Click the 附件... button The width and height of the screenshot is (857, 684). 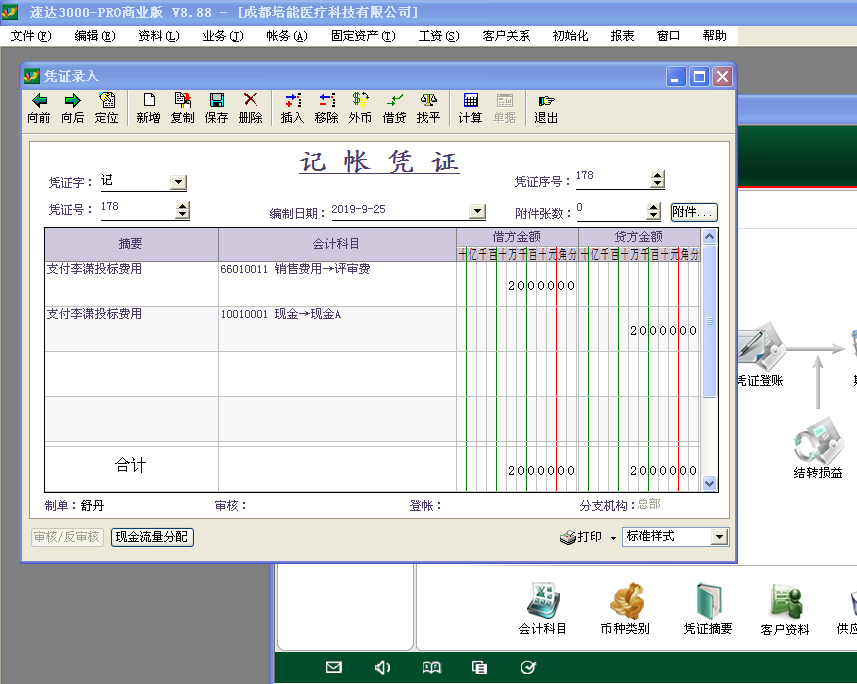693,212
